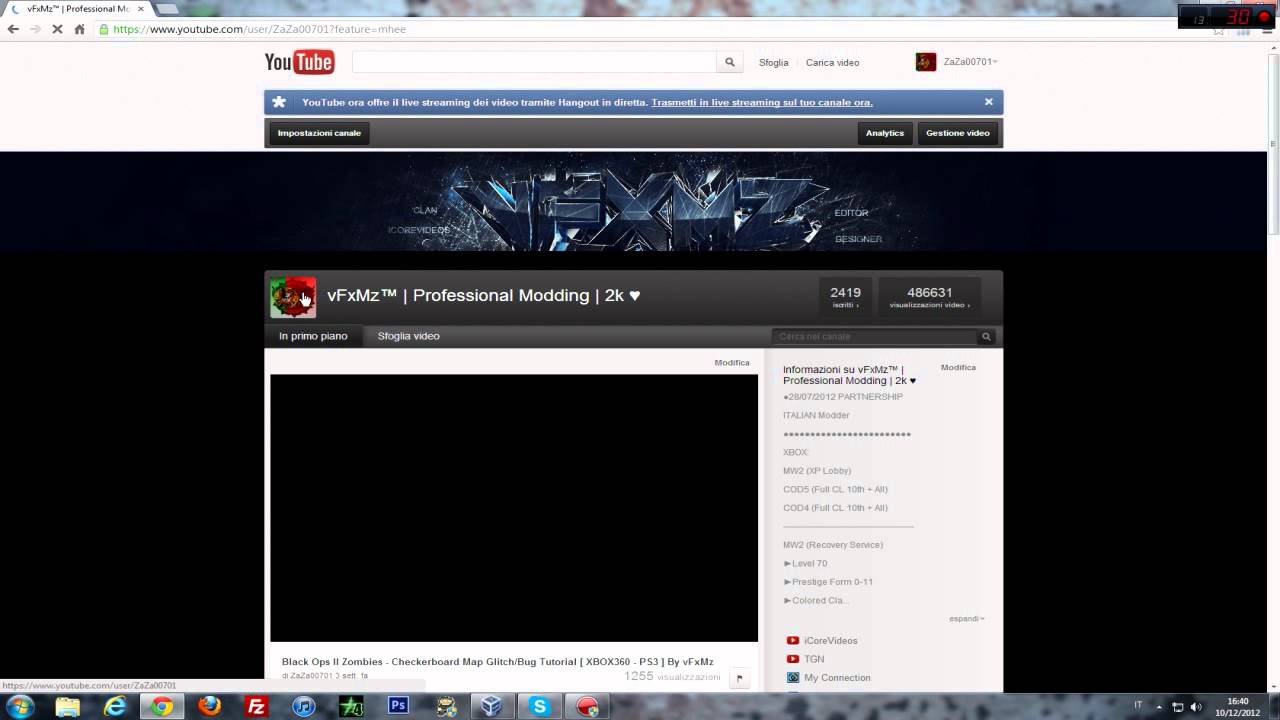This screenshot has height=720, width=1280.
Task: Click the channel search magnifier icon
Action: pos(986,337)
